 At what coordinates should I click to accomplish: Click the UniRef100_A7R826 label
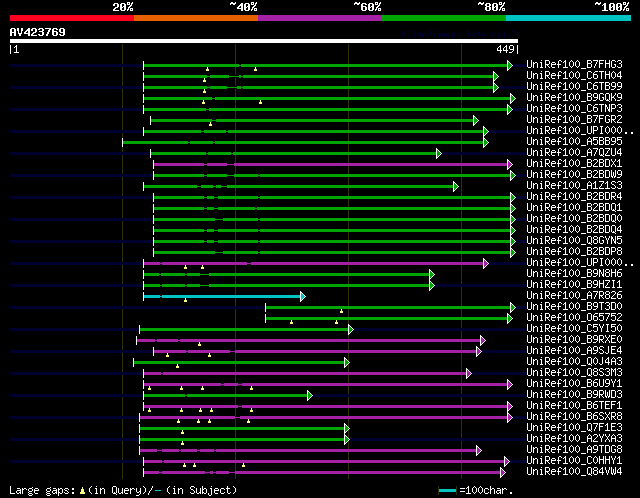click(x=574, y=296)
